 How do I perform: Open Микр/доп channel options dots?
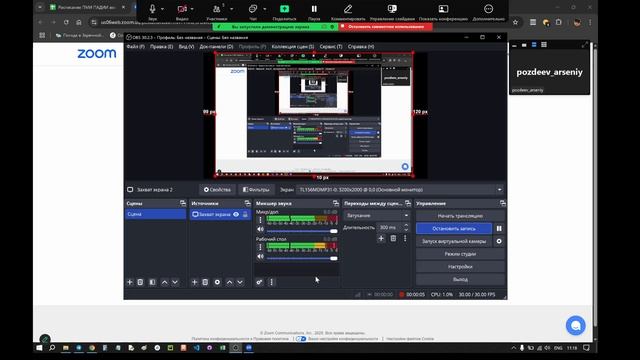coord(260,220)
